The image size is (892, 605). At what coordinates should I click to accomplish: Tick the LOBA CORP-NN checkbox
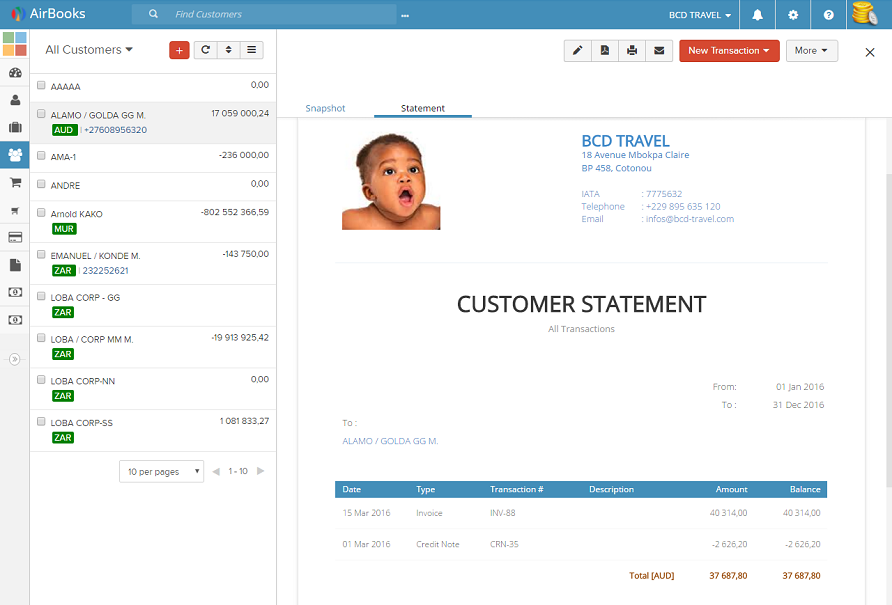point(41,380)
